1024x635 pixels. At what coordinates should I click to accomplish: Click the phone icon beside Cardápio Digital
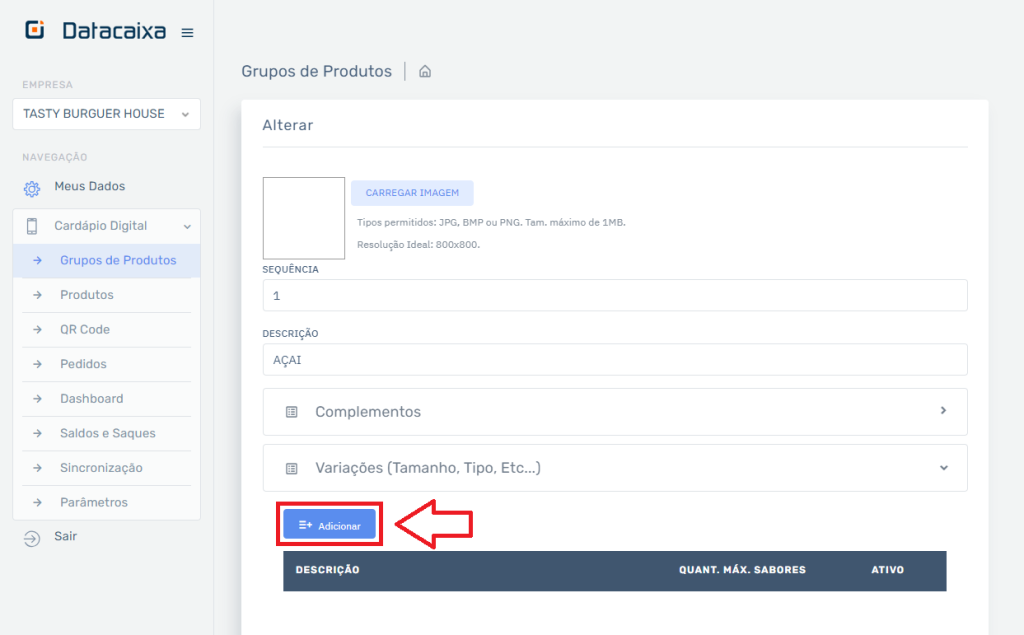point(31,226)
